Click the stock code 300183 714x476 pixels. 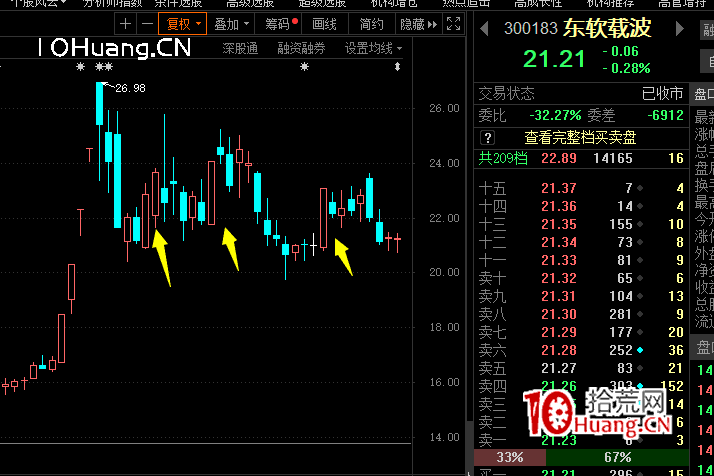[x=530, y=29]
